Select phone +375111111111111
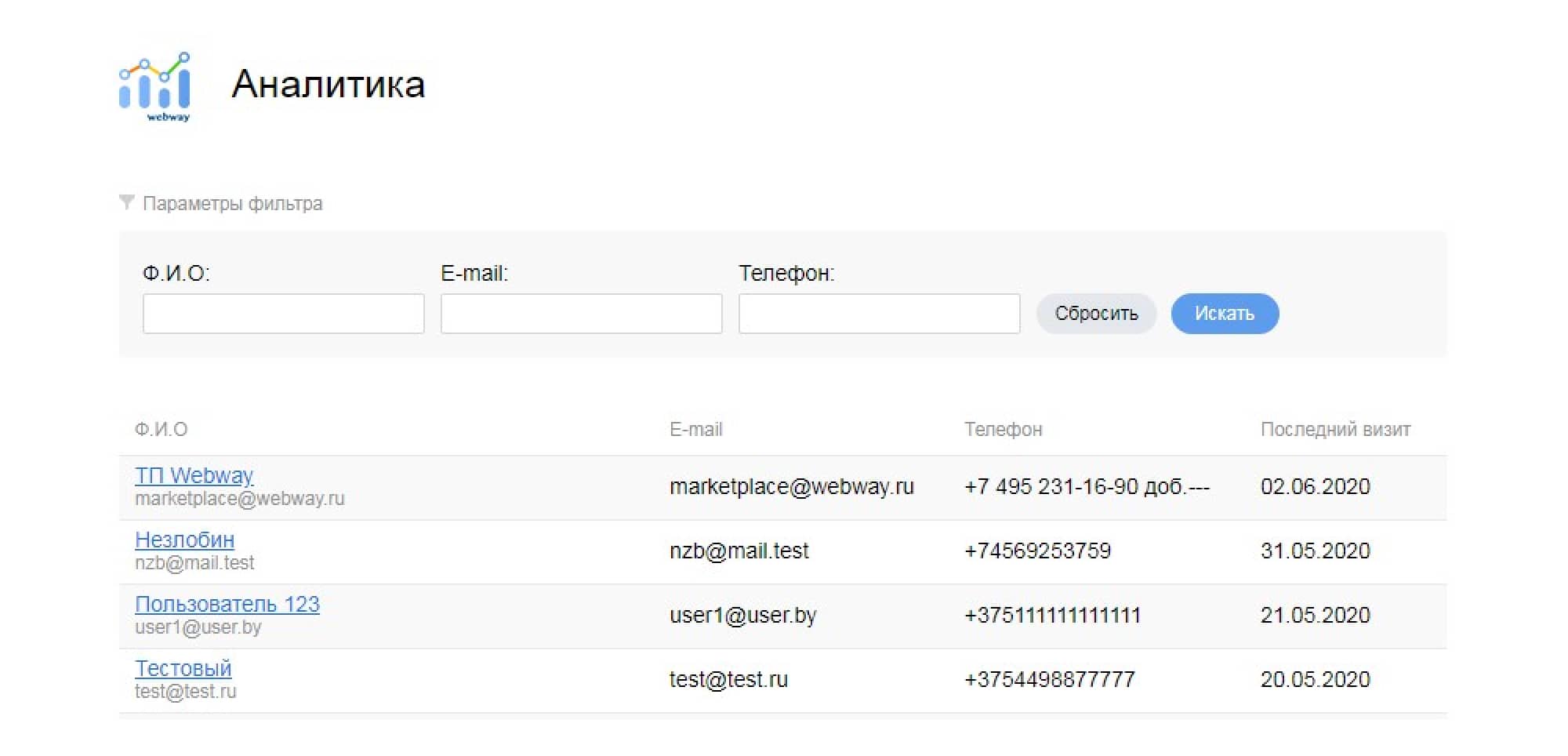Screen dimensions: 1568x756 click(1052, 616)
